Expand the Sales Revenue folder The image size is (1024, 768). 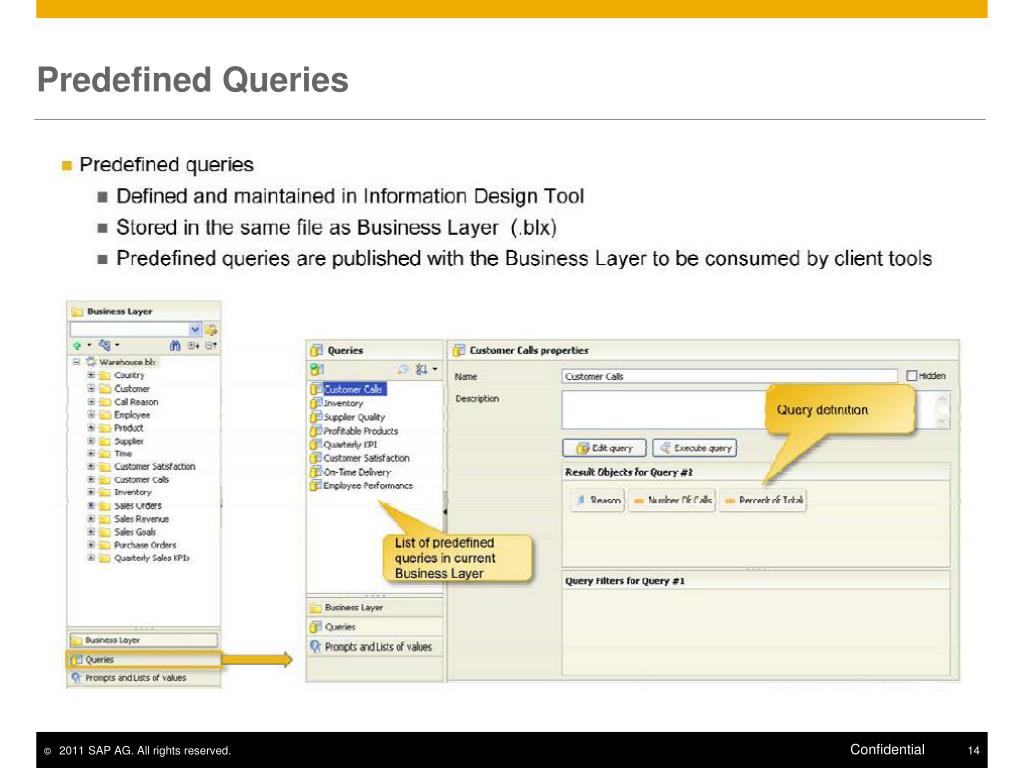pyautogui.click(x=91, y=519)
